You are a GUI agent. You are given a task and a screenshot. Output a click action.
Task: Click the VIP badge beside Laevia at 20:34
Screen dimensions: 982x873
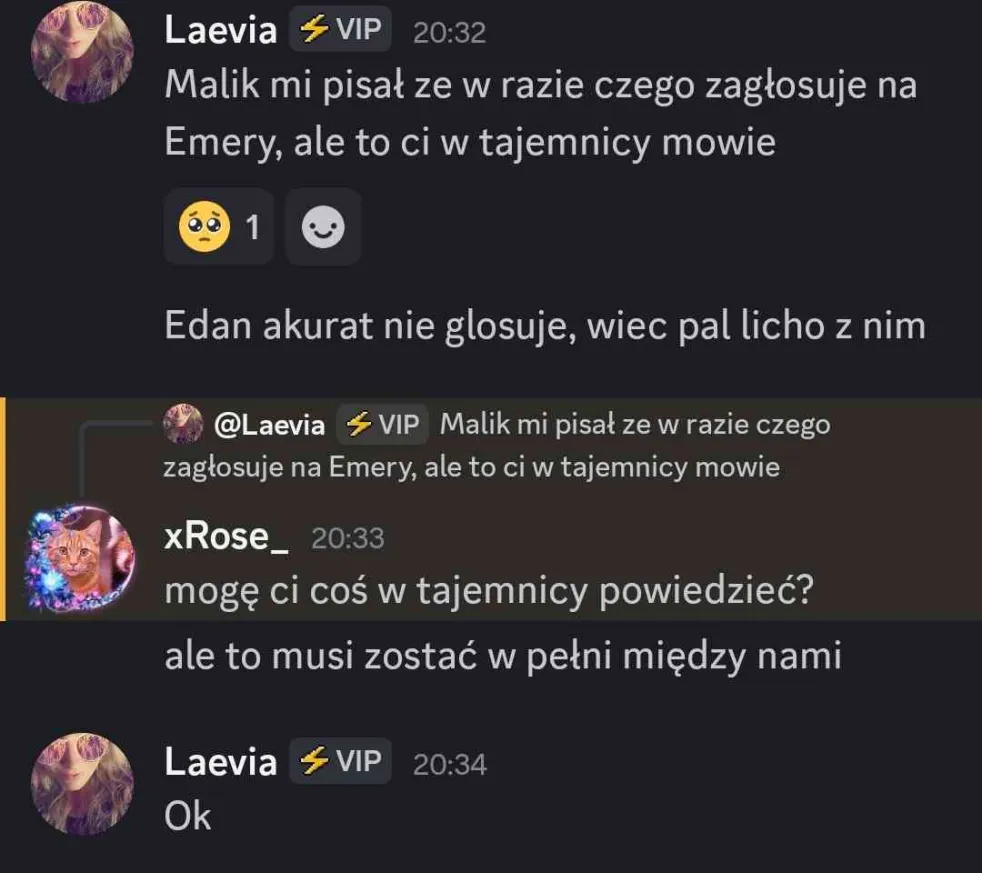pyautogui.click(x=340, y=761)
